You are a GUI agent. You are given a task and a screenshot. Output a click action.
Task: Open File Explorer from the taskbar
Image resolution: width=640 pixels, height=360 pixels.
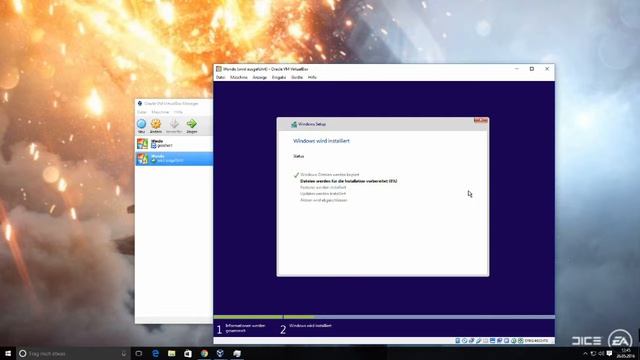click(171, 353)
